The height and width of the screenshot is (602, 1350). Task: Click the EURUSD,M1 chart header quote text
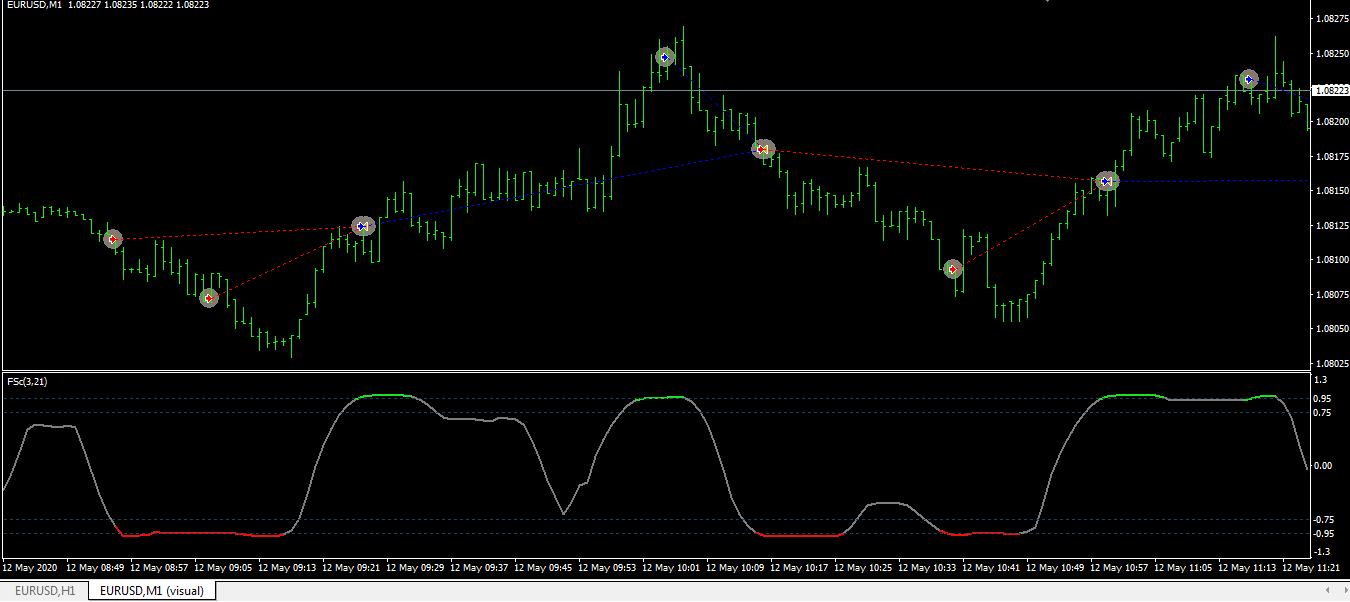(107, 6)
